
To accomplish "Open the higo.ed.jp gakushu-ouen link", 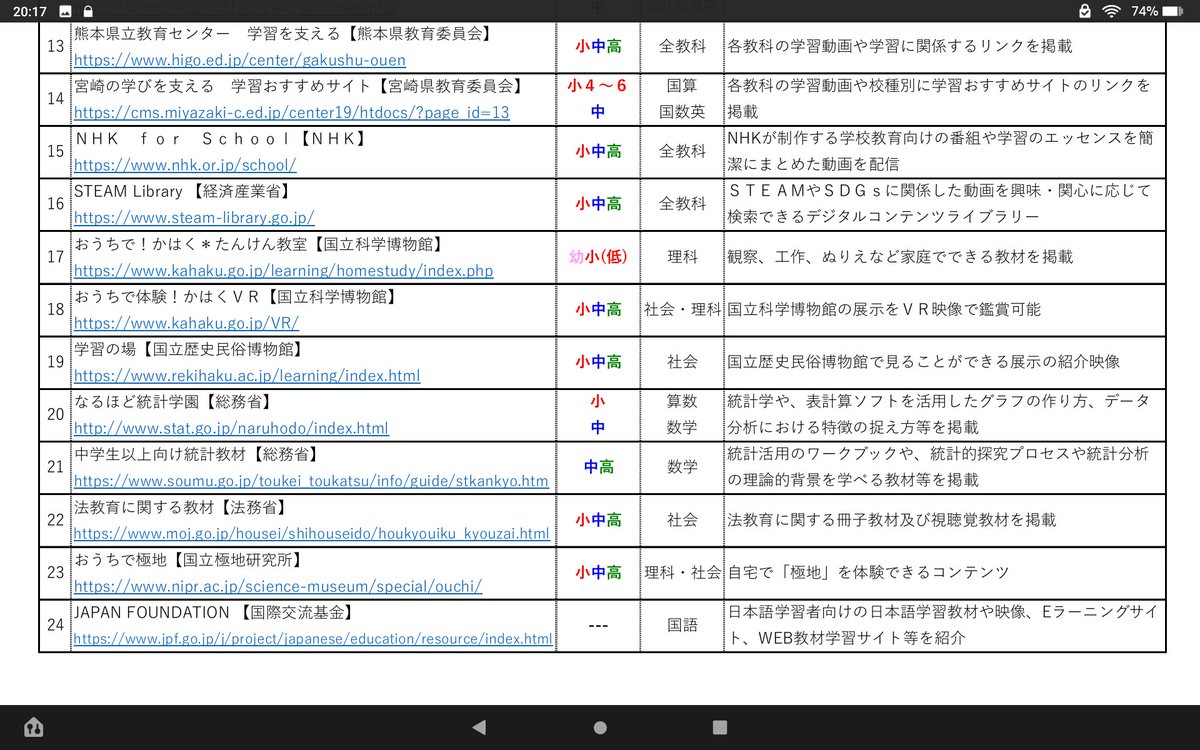I will click(x=240, y=60).
